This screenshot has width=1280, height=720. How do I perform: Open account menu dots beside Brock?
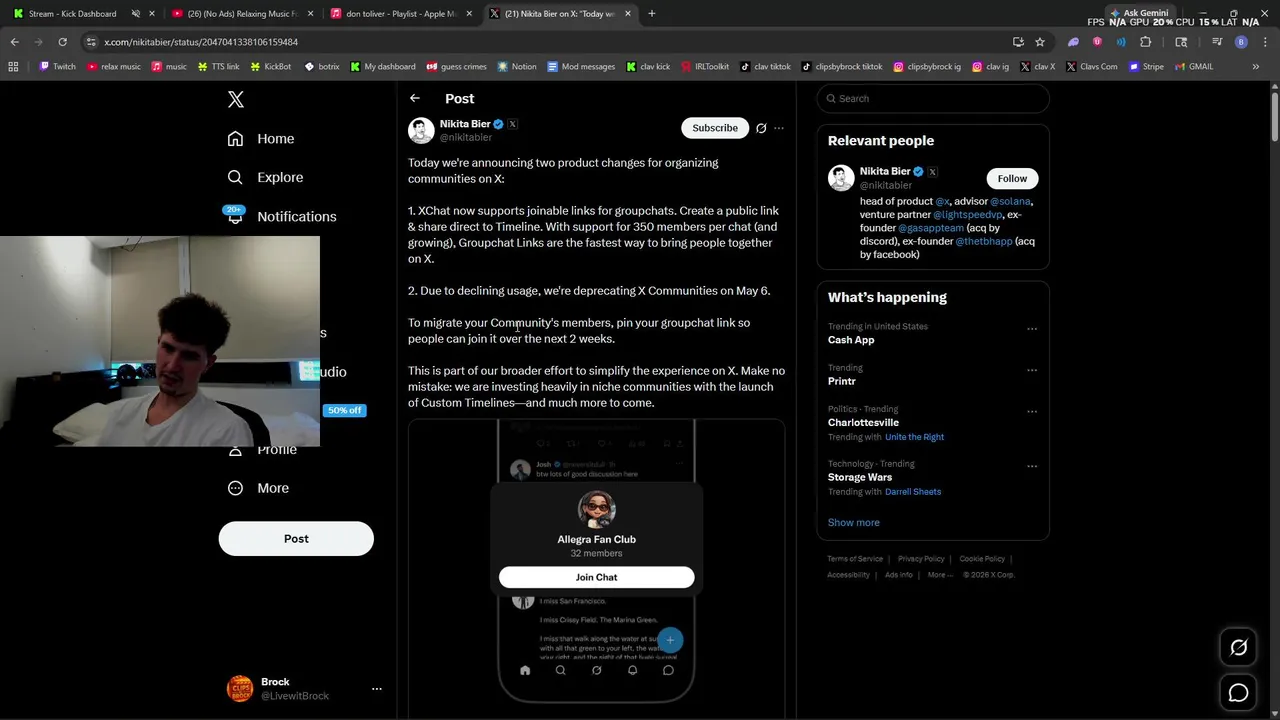[x=377, y=689]
